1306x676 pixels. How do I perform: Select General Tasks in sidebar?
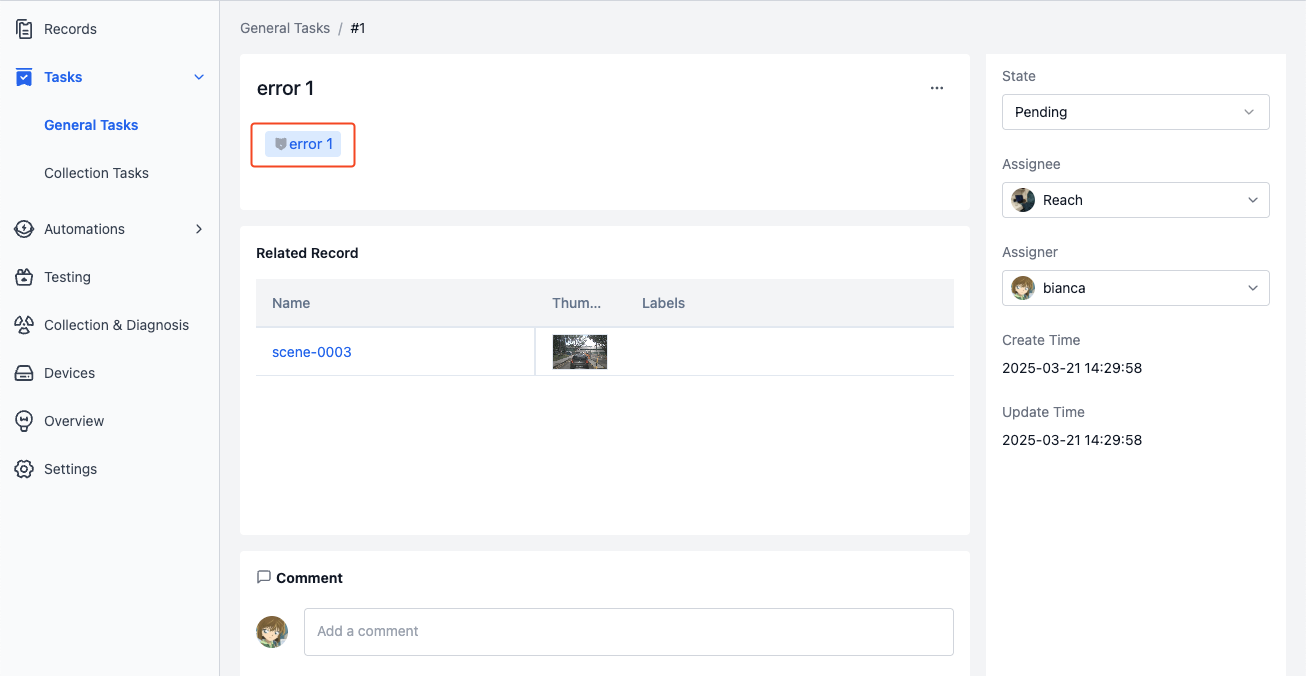pos(91,125)
